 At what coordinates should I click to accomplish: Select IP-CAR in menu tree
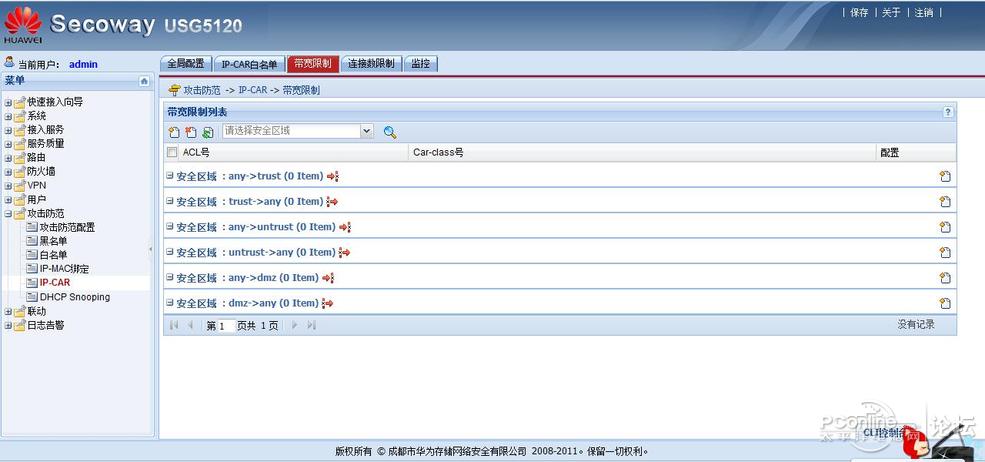[x=55, y=283]
